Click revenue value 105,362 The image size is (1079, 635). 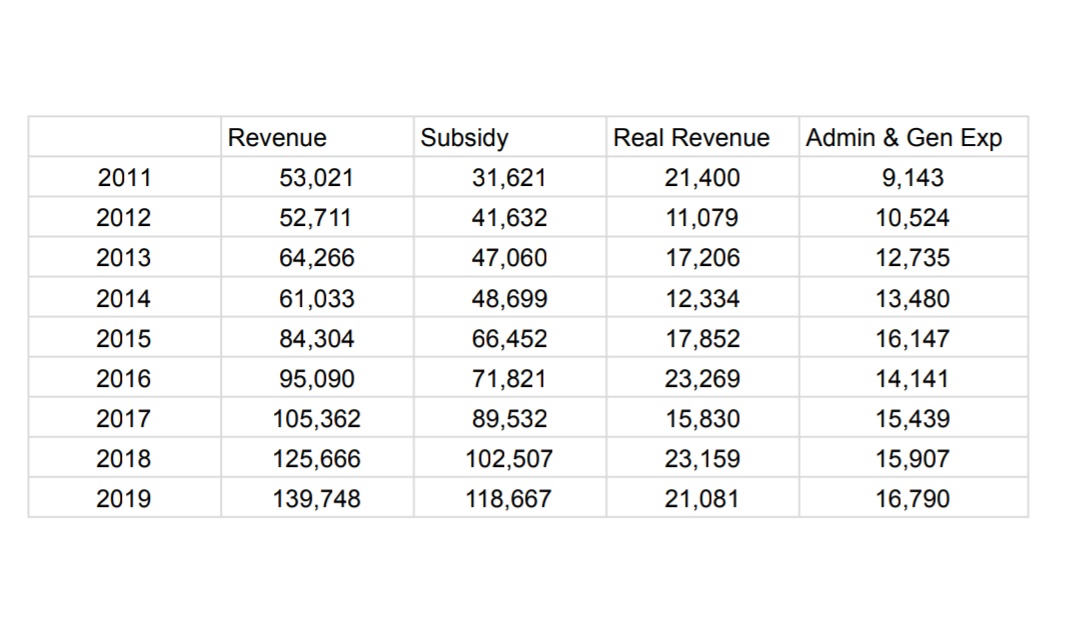coord(317,418)
